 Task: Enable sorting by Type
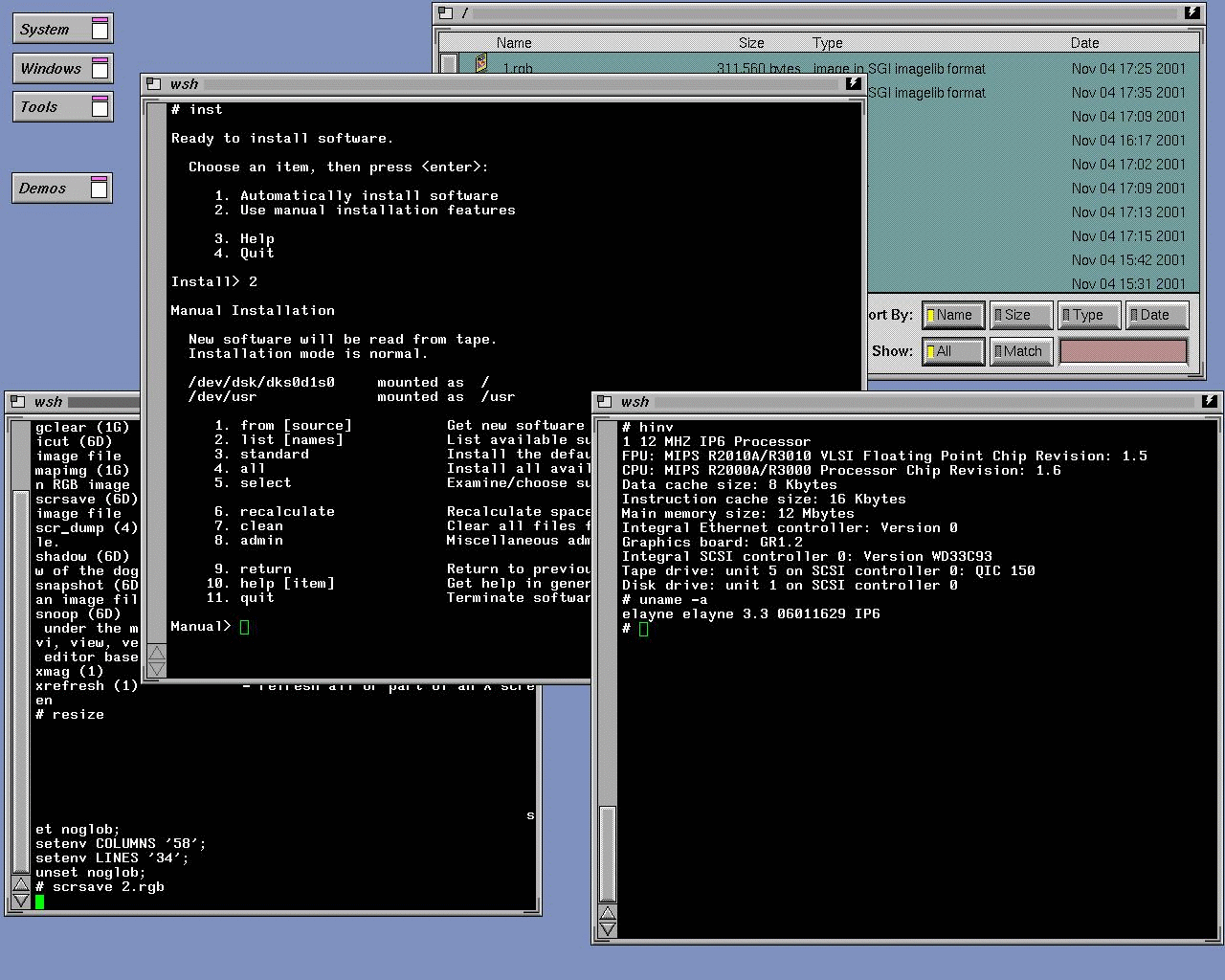pos(1089,315)
